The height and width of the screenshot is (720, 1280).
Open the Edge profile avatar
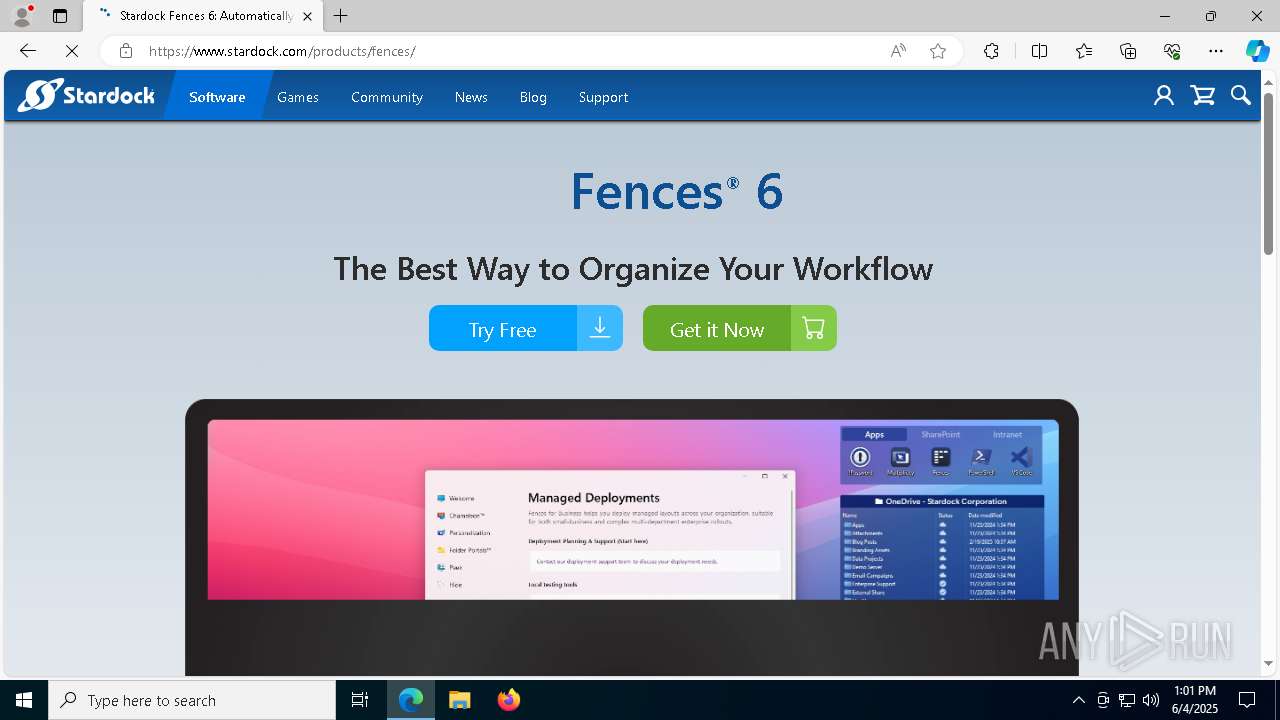pos(21,16)
